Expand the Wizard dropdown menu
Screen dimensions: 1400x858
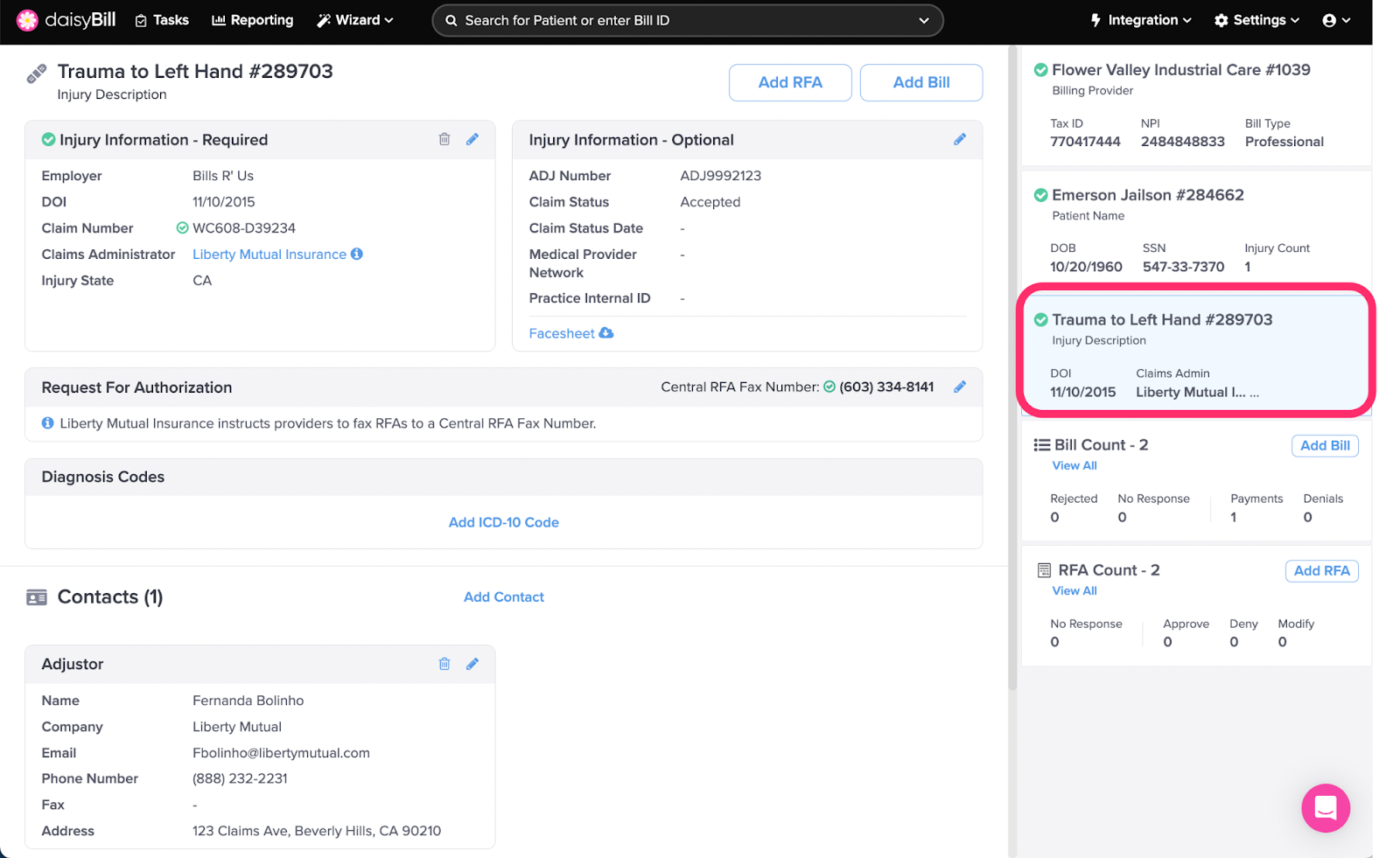pyautogui.click(x=355, y=20)
